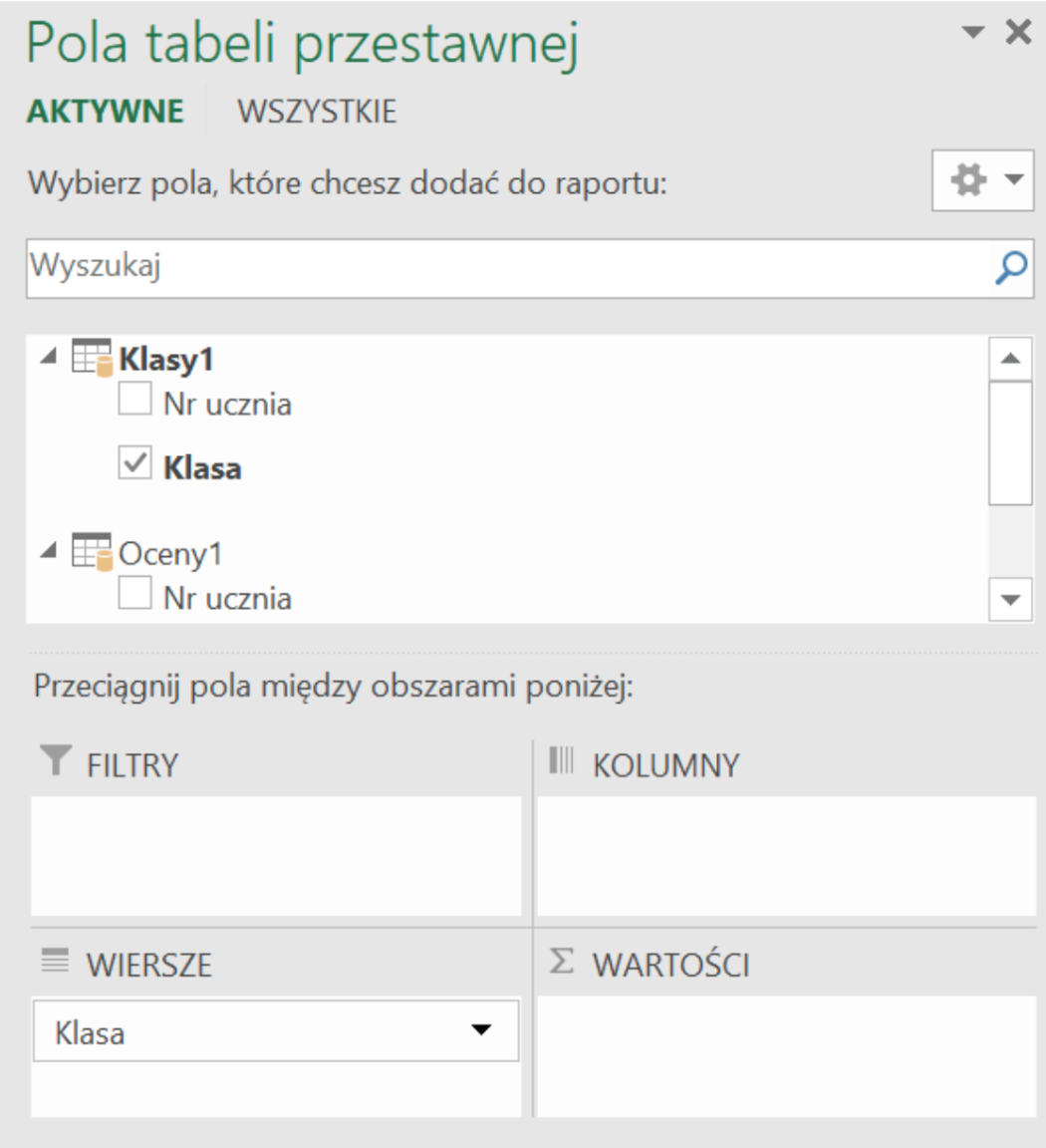Viewport: 1046px width, 1148px height.
Task: Click the Oceny1 table icon
Action: 93,554
